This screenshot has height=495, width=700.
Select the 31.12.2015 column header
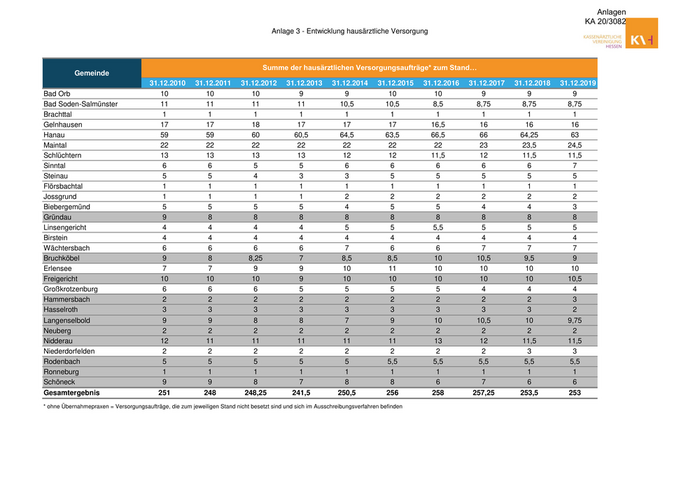pyautogui.click(x=393, y=82)
